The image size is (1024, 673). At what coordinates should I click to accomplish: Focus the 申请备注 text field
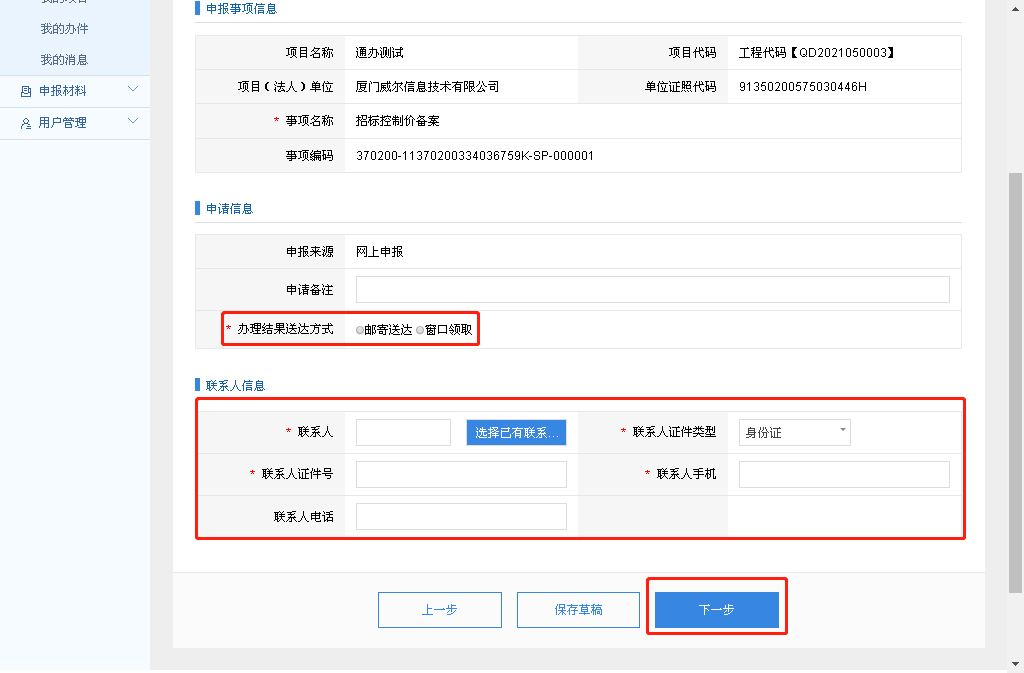click(652, 290)
